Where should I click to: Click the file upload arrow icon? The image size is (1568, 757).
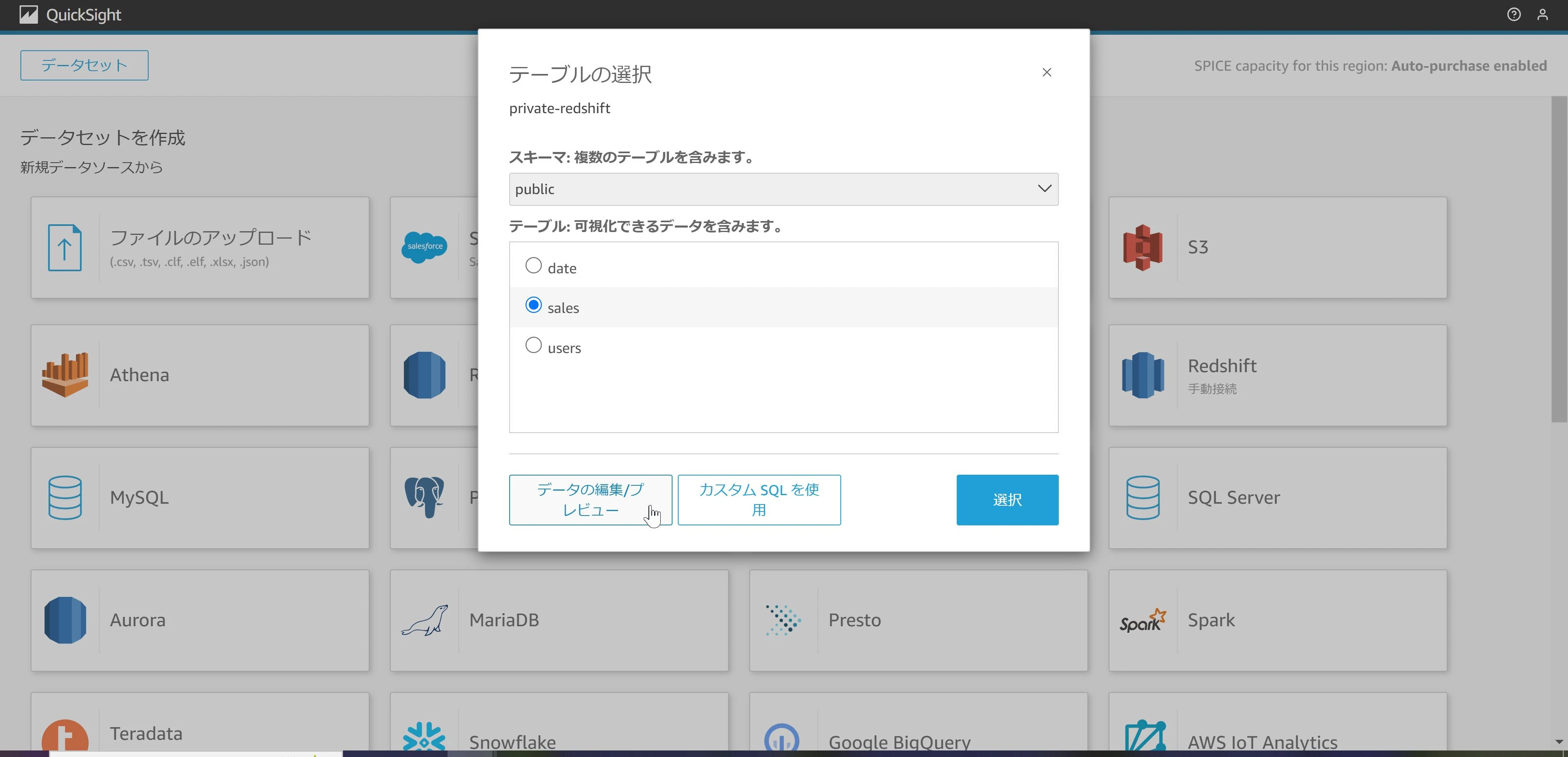pyautogui.click(x=65, y=247)
